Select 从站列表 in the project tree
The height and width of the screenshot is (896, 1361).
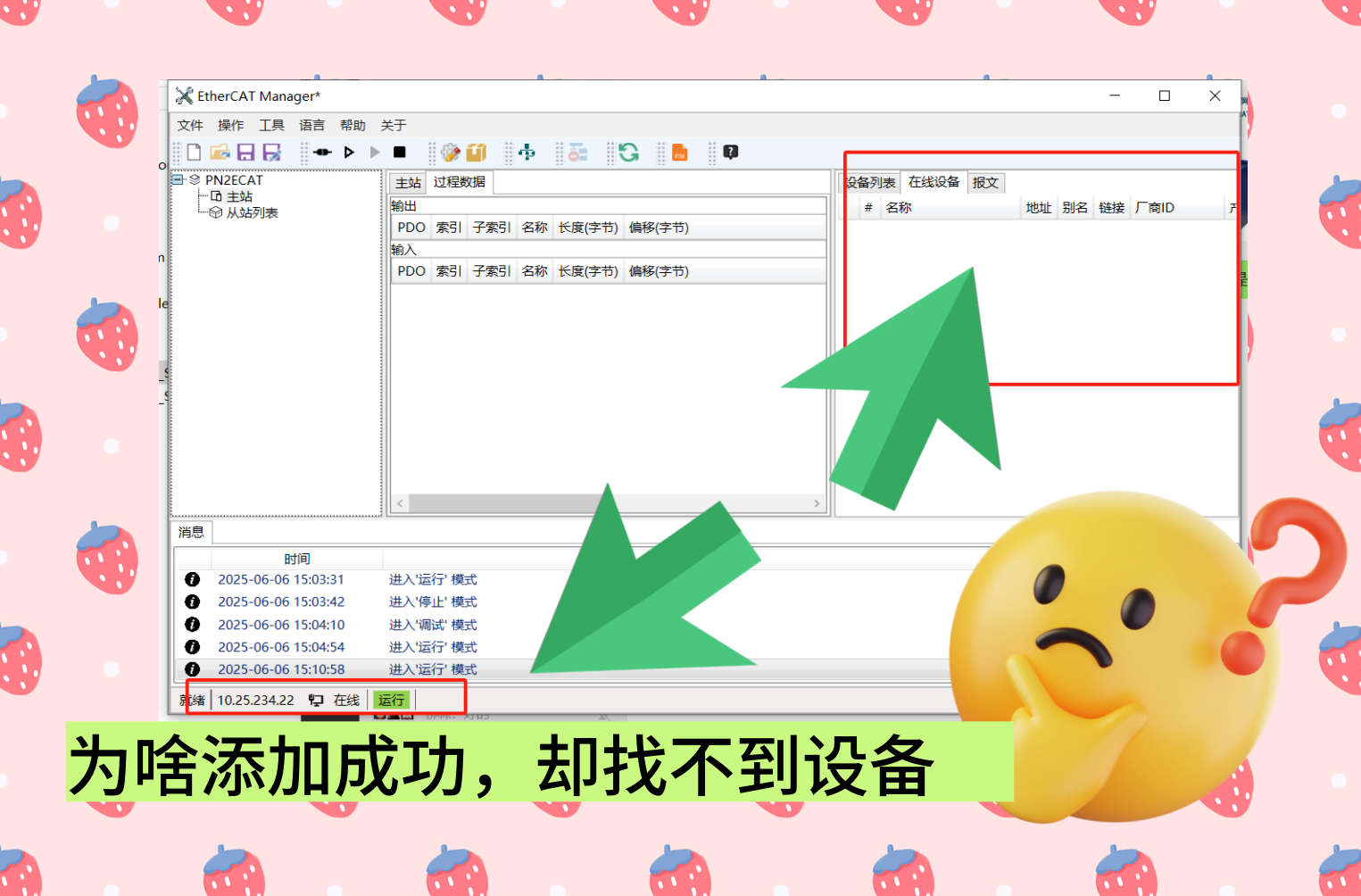point(252,213)
